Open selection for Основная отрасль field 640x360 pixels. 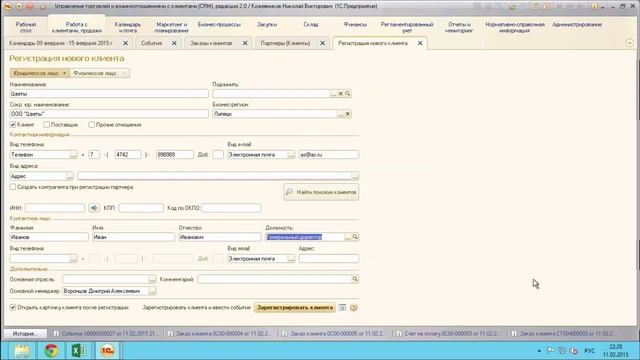[152, 279]
